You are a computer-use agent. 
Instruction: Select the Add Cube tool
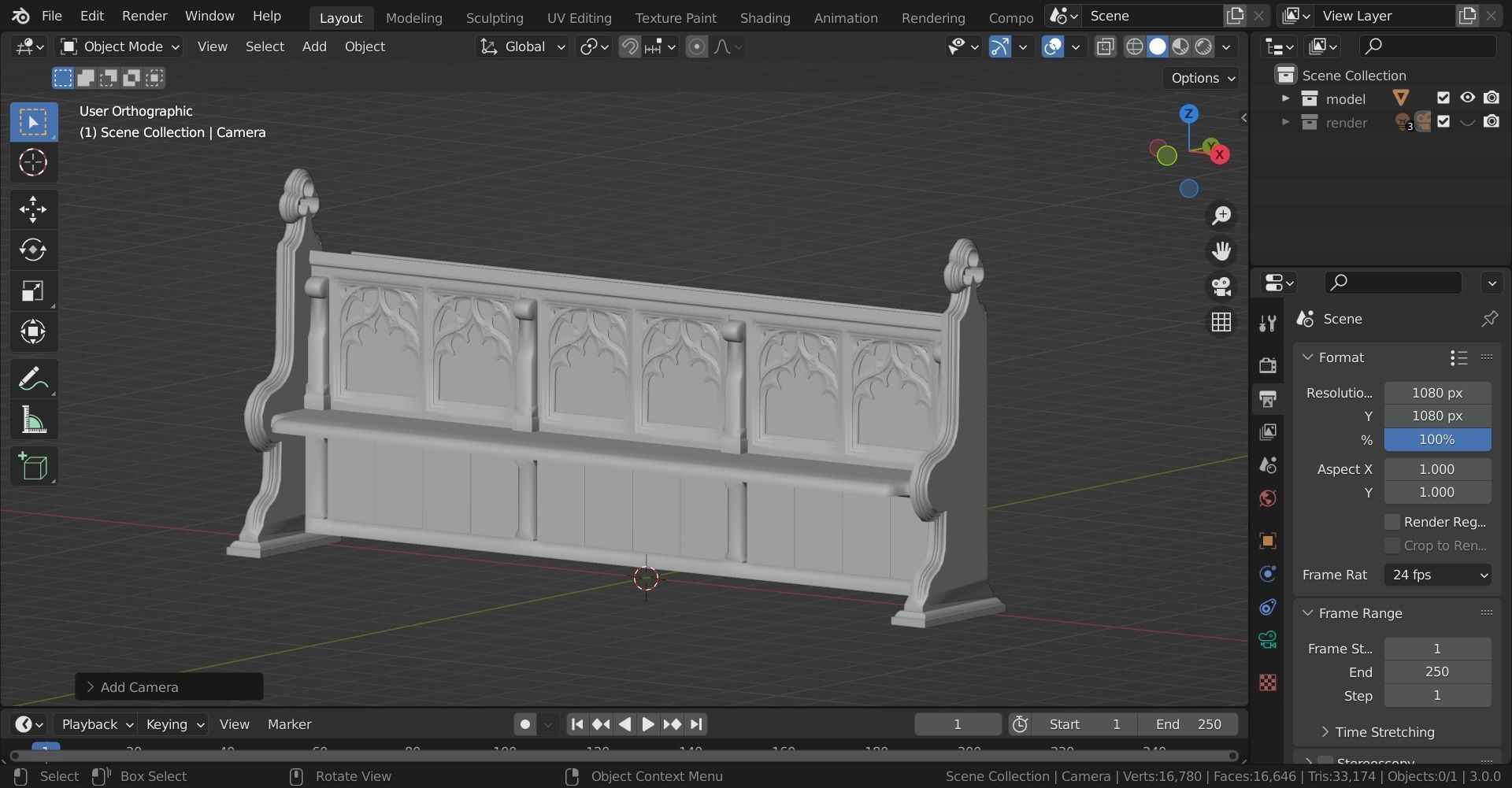click(x=33, y=467)
